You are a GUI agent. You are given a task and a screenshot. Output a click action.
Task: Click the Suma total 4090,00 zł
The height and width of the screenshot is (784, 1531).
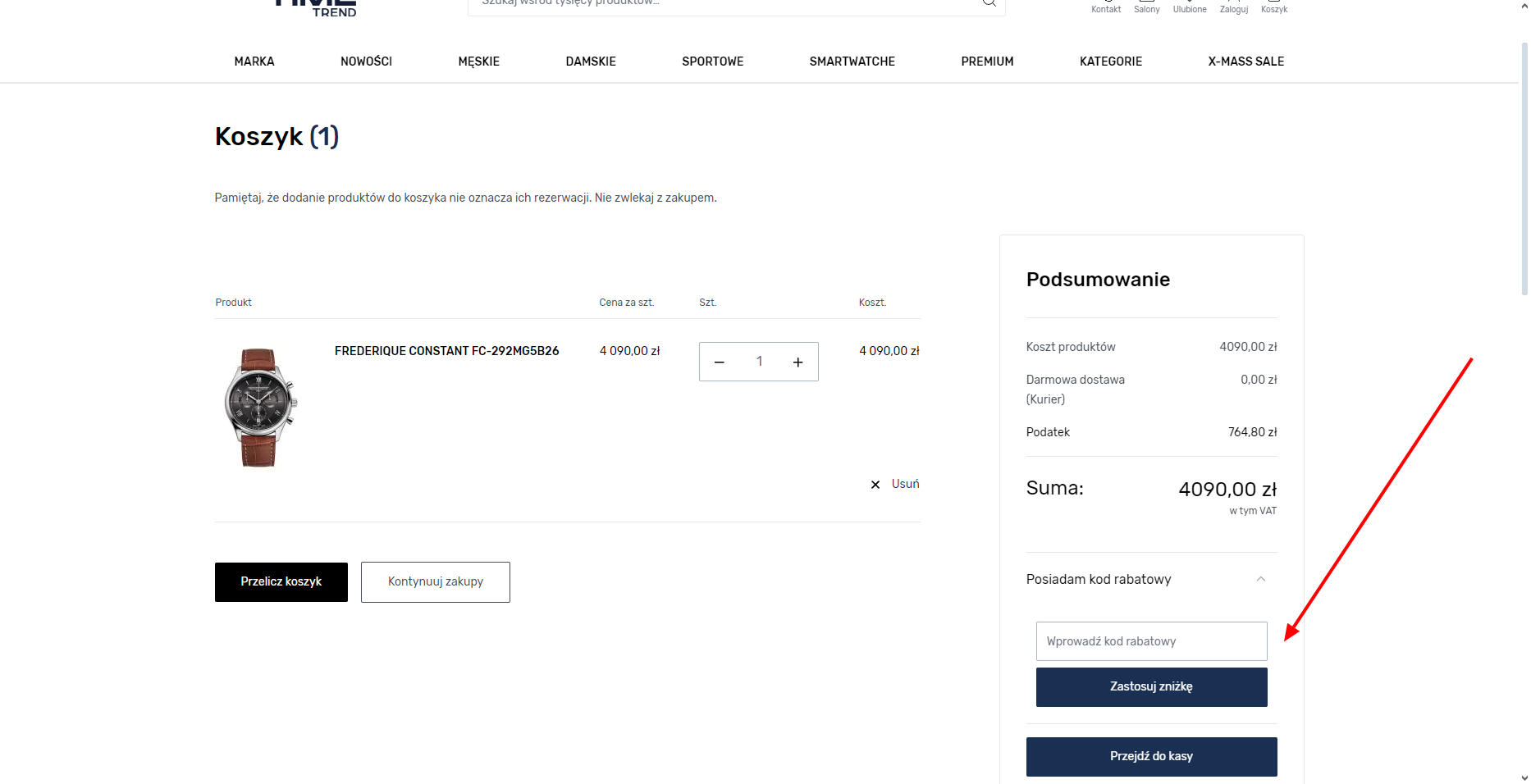(1227, 490)
